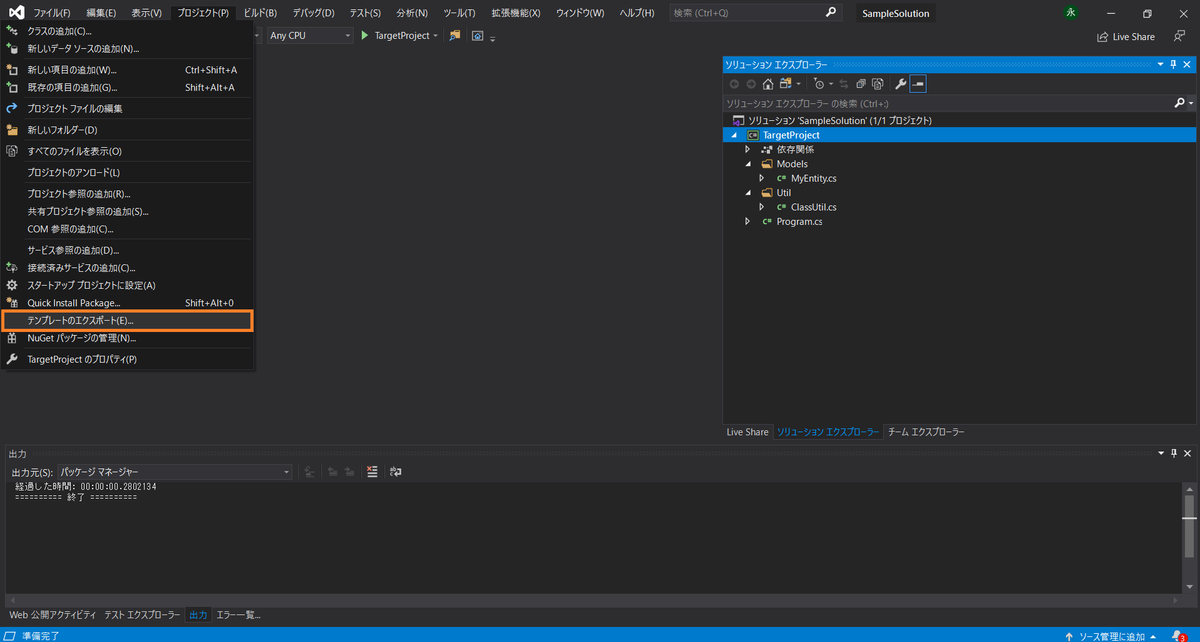Screen dimensions: 1200x642
Task: Click the Live Share text button
Action: 1134,36
